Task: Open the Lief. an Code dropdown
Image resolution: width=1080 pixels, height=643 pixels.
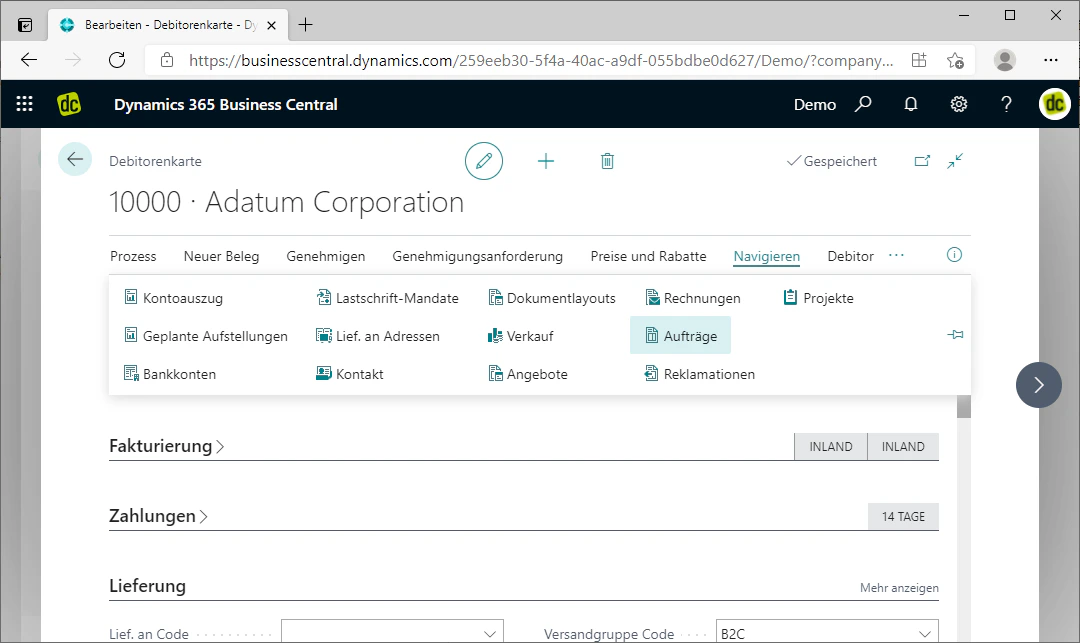Action: pos(490,633)
